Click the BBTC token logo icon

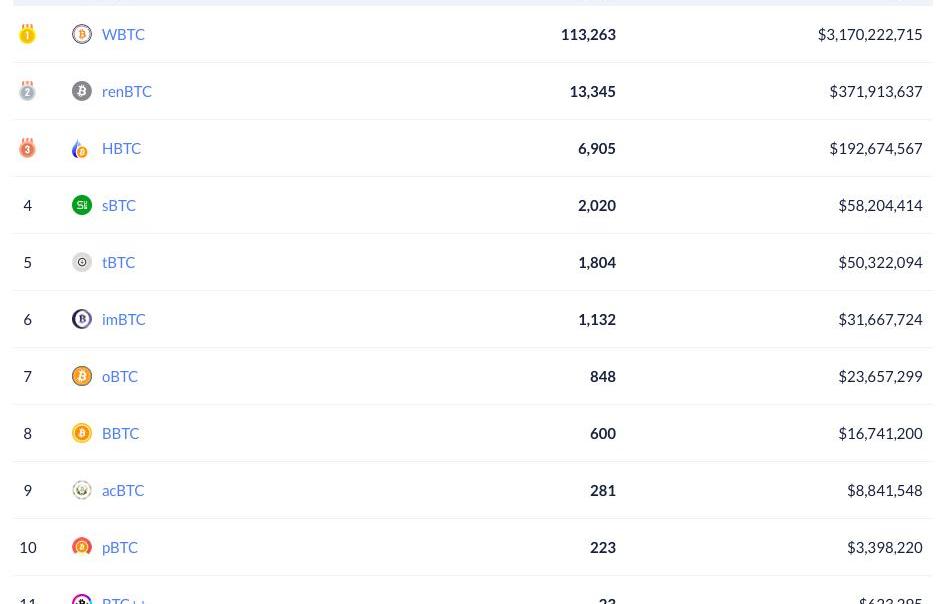tap(82, 433)
